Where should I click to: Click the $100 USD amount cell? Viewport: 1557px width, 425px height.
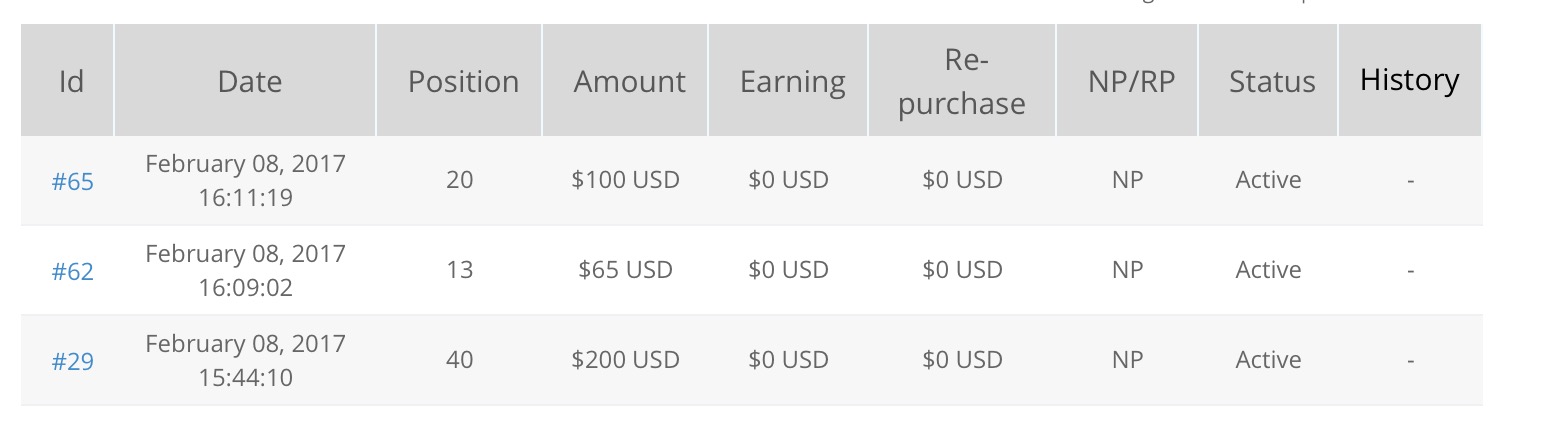tap(625, 180)
